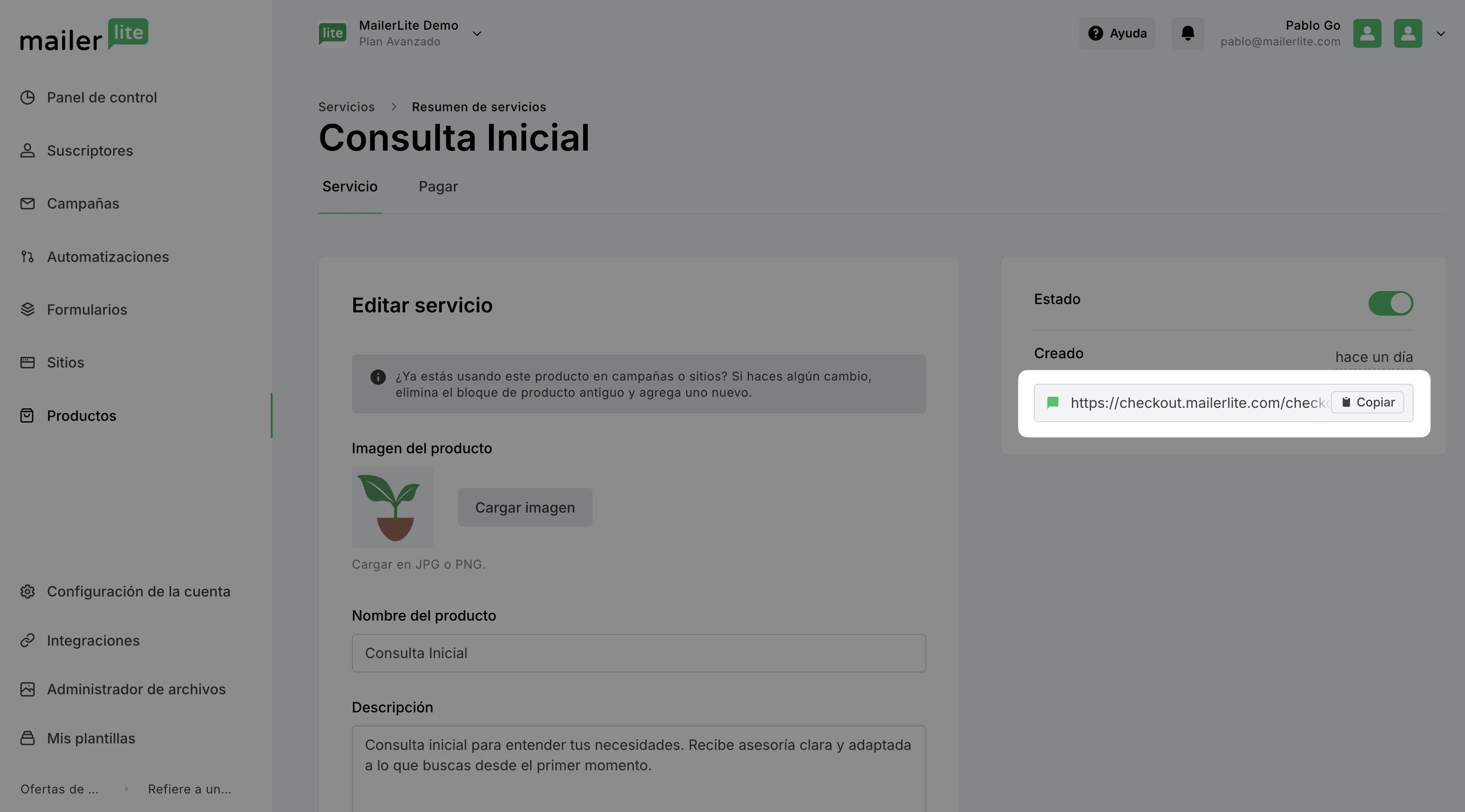This screenshot has height=812, width=1465.
Task: Go to Automatizaciones in sidebar
Action: click(108, 257)
